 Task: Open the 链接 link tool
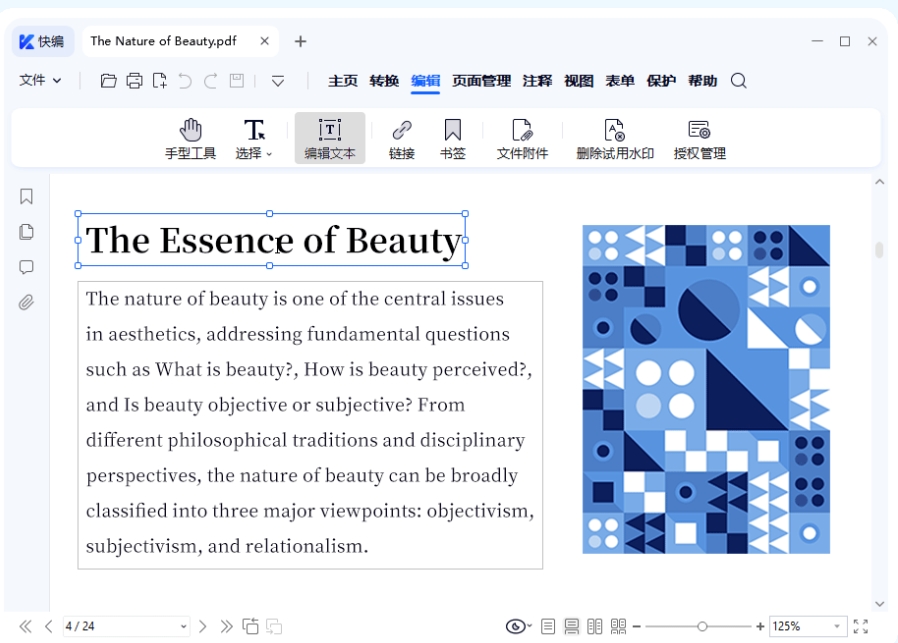coord(400,137)
